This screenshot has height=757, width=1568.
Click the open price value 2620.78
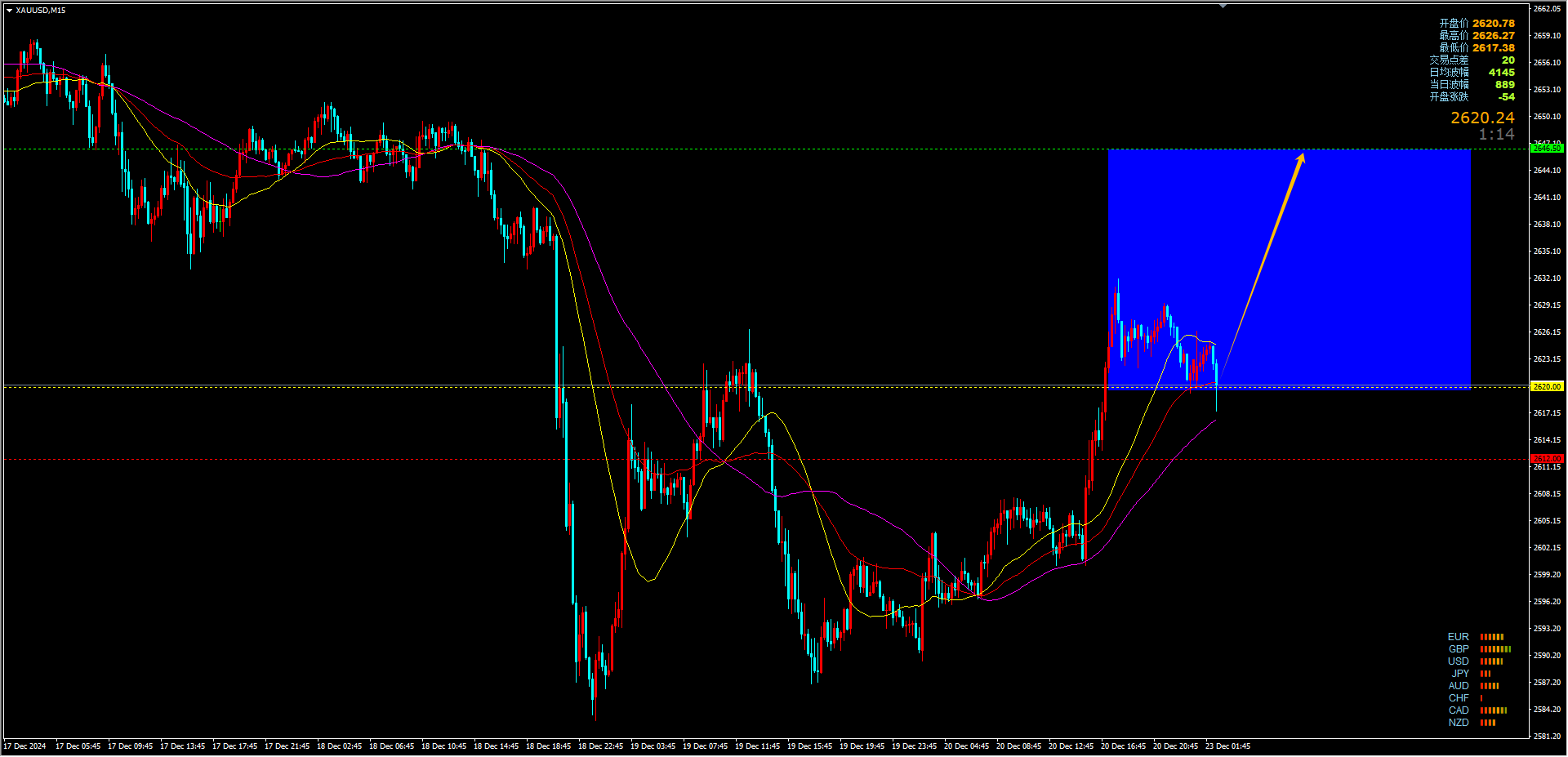pos(1494,24)
